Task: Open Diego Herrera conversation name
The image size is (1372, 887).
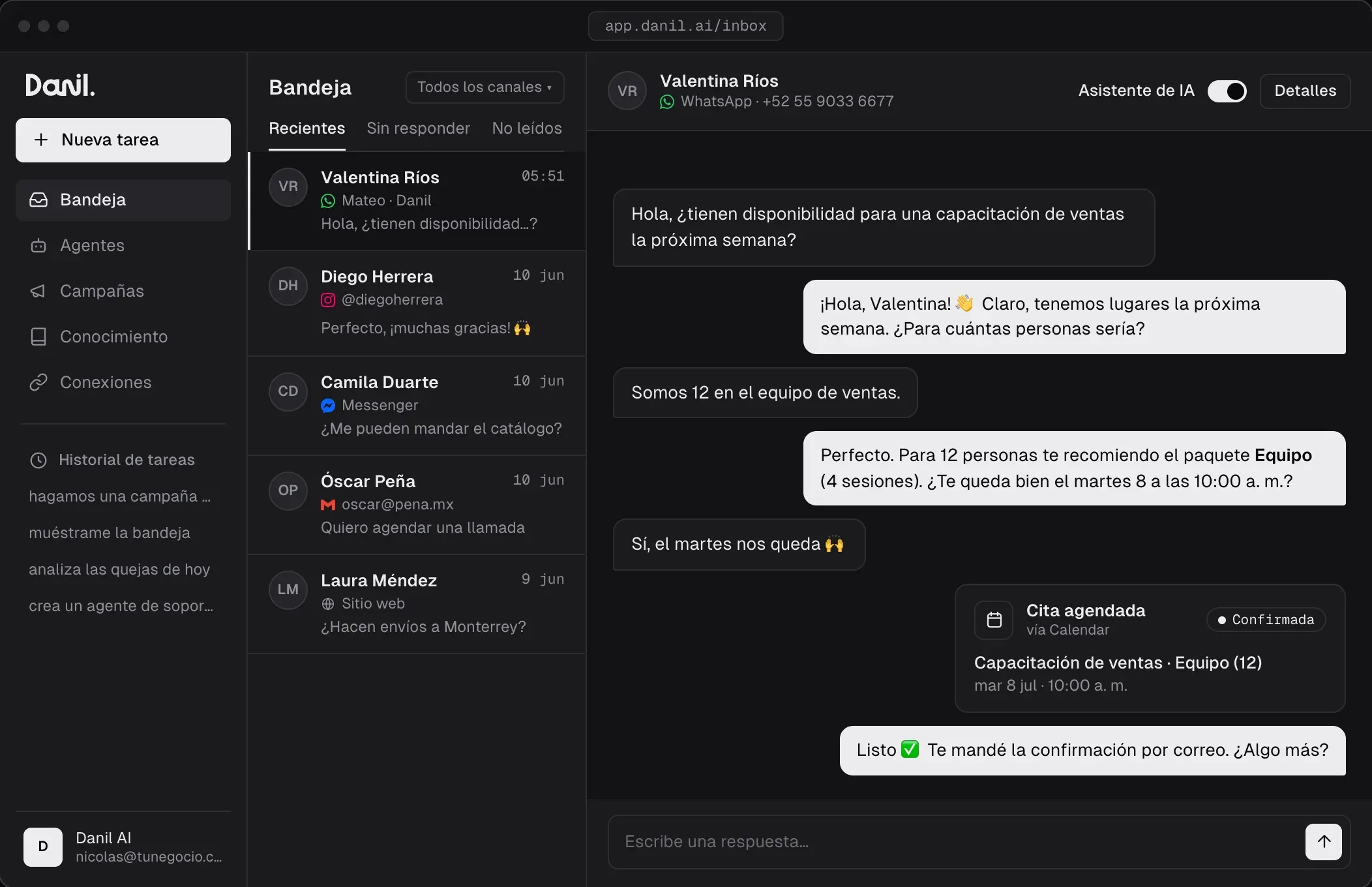Action: (377, 277)
